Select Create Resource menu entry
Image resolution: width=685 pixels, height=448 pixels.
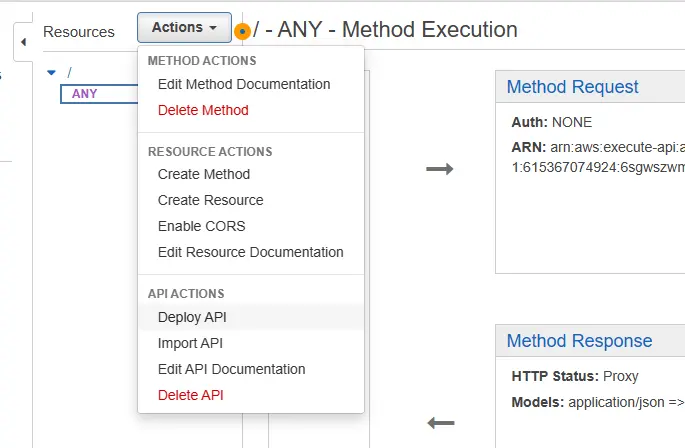point(210,200)
